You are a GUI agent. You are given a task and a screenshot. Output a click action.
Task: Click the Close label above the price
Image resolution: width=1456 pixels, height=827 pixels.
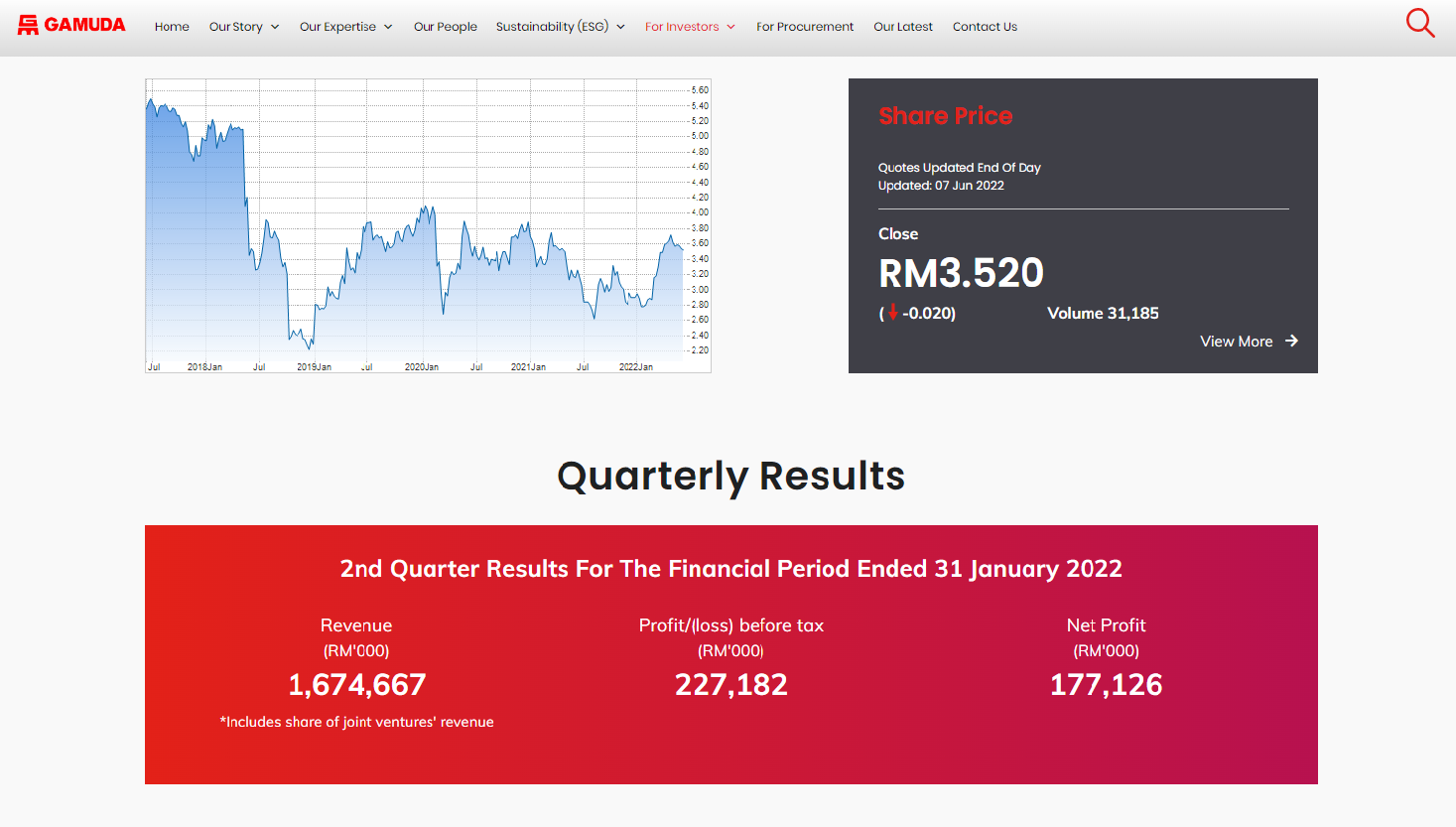tap(898, 234)
